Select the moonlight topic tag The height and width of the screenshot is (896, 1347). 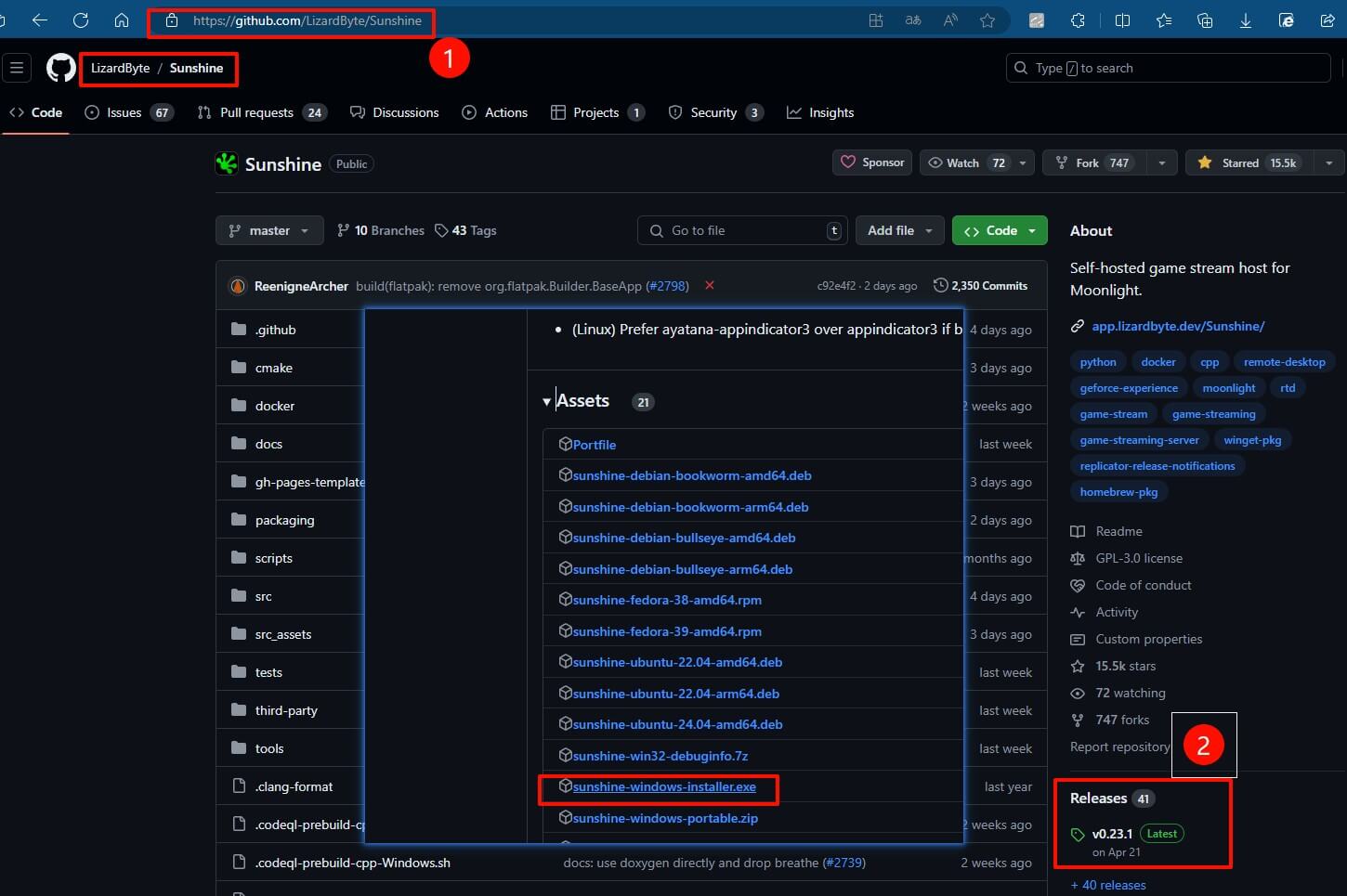[1229, 388]
